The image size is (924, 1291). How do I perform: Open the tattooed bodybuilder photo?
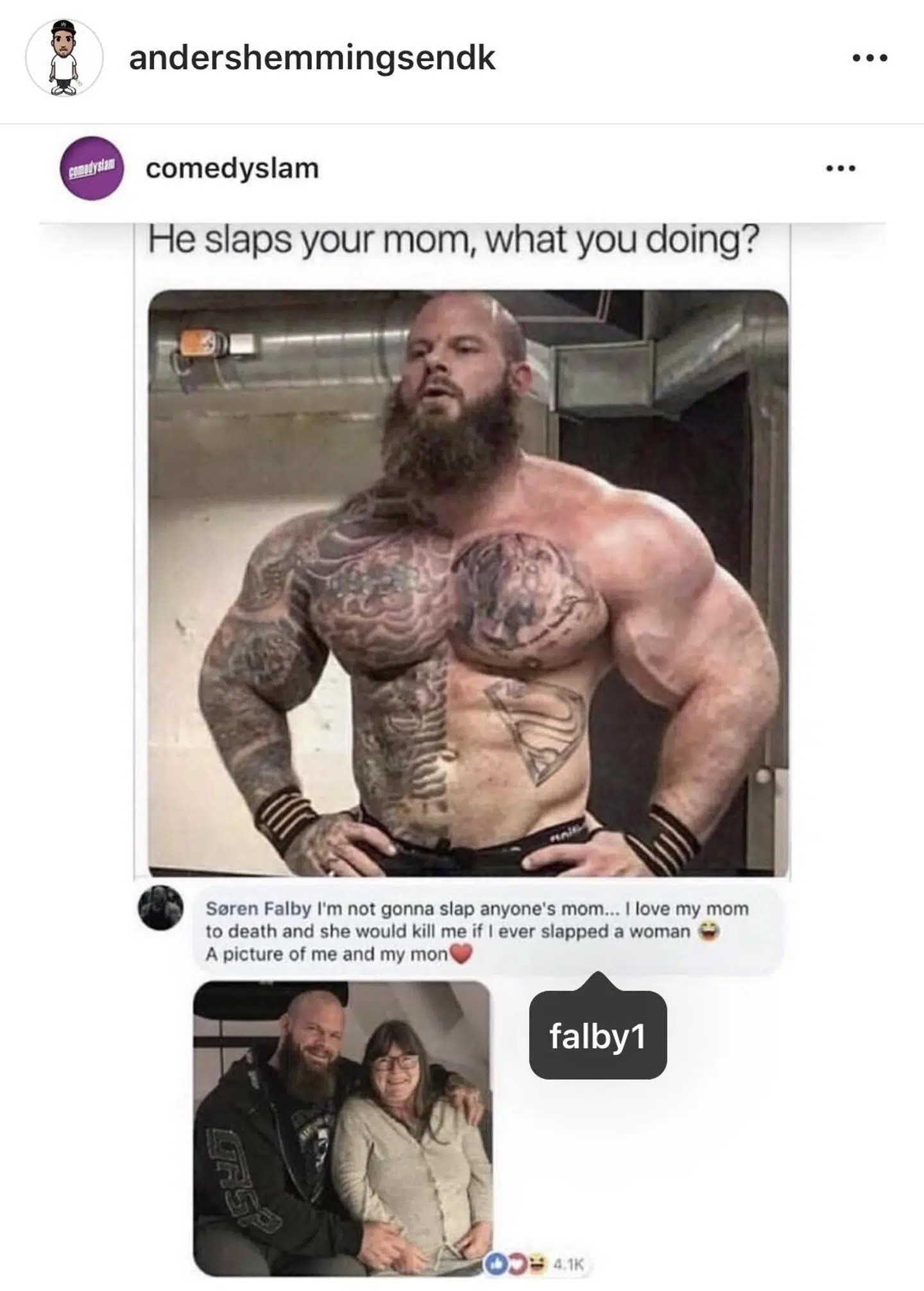(x=468, y=583)
